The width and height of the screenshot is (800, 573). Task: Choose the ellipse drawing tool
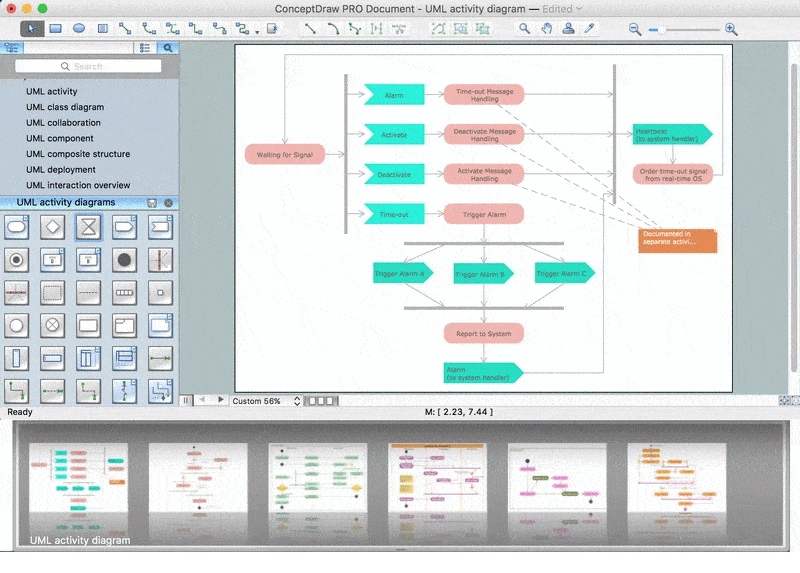point(79,29)
